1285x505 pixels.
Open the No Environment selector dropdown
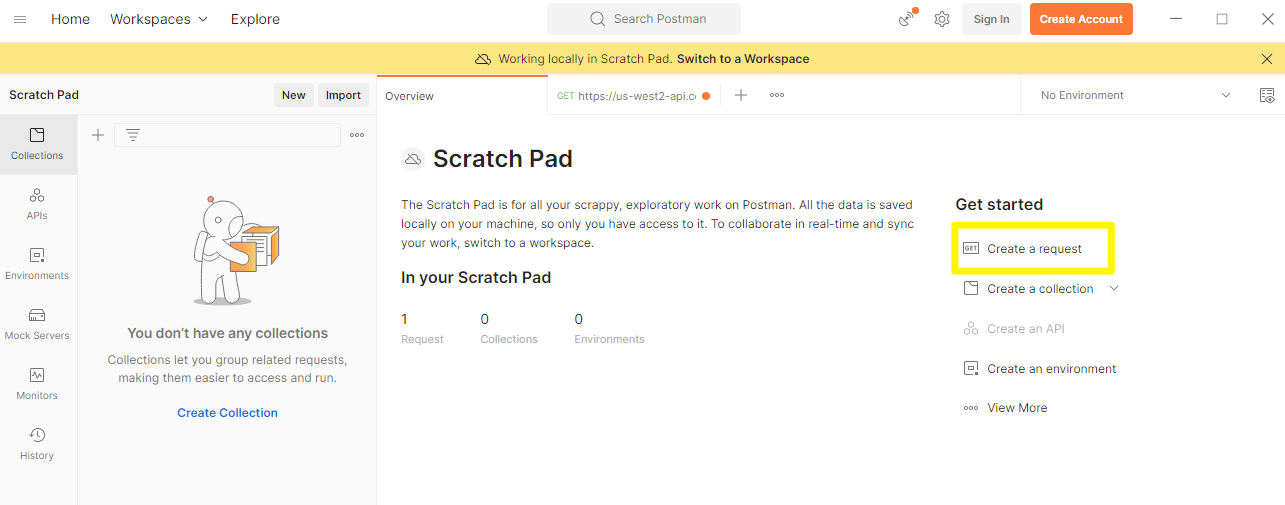(1135, 95)
